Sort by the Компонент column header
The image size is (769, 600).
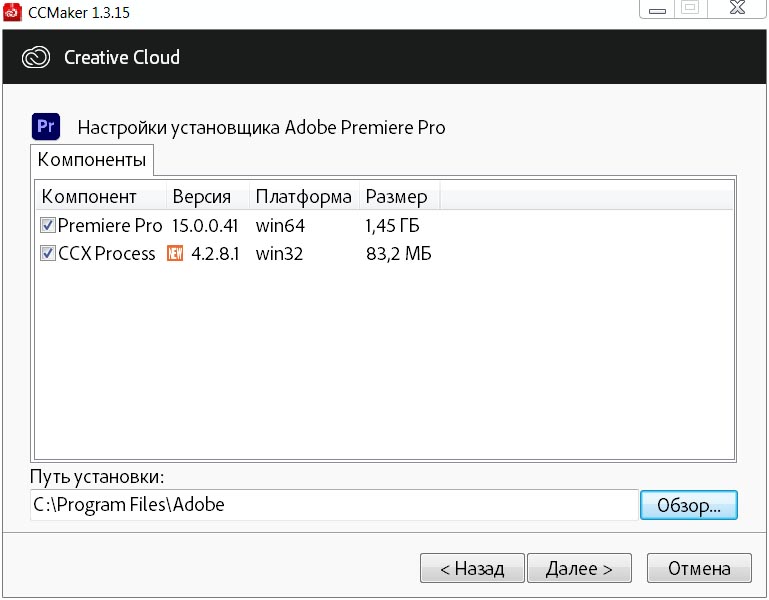coord(100,196)
